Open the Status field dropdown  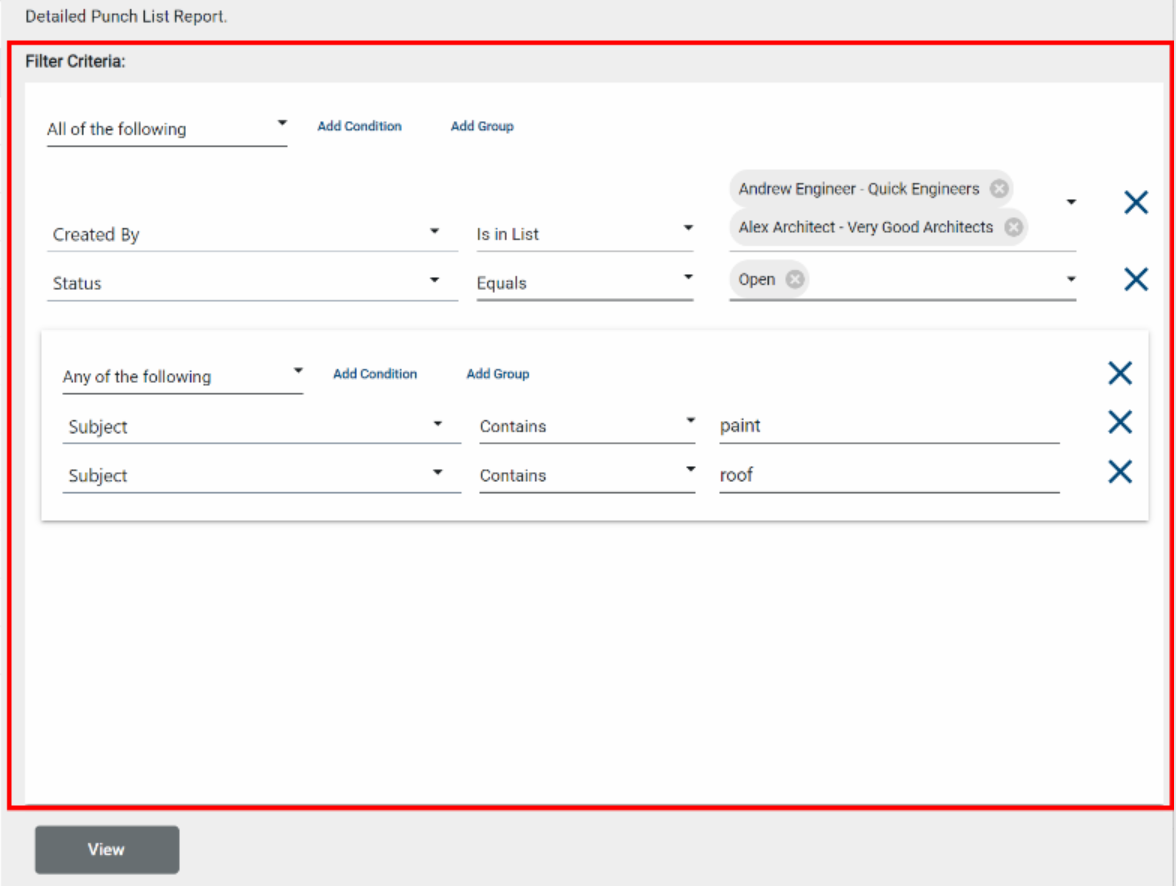(x=248, y=283)
